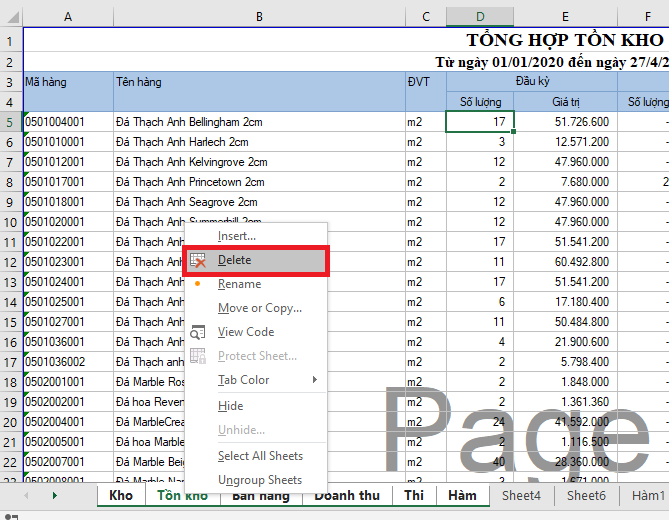Click Ungroup Sheets menu entry
669x520 pixels.
259,480
